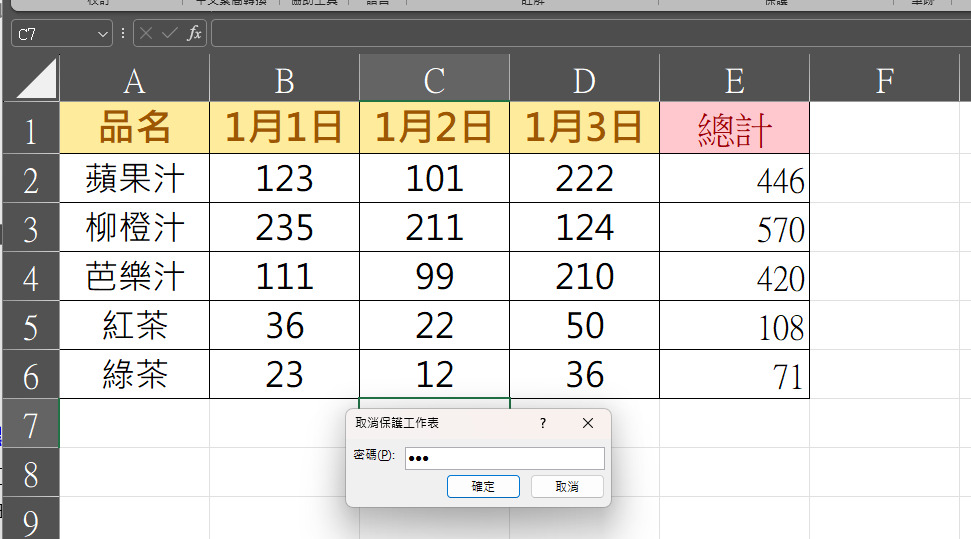Select row 7 header

(x=32, y=423)
